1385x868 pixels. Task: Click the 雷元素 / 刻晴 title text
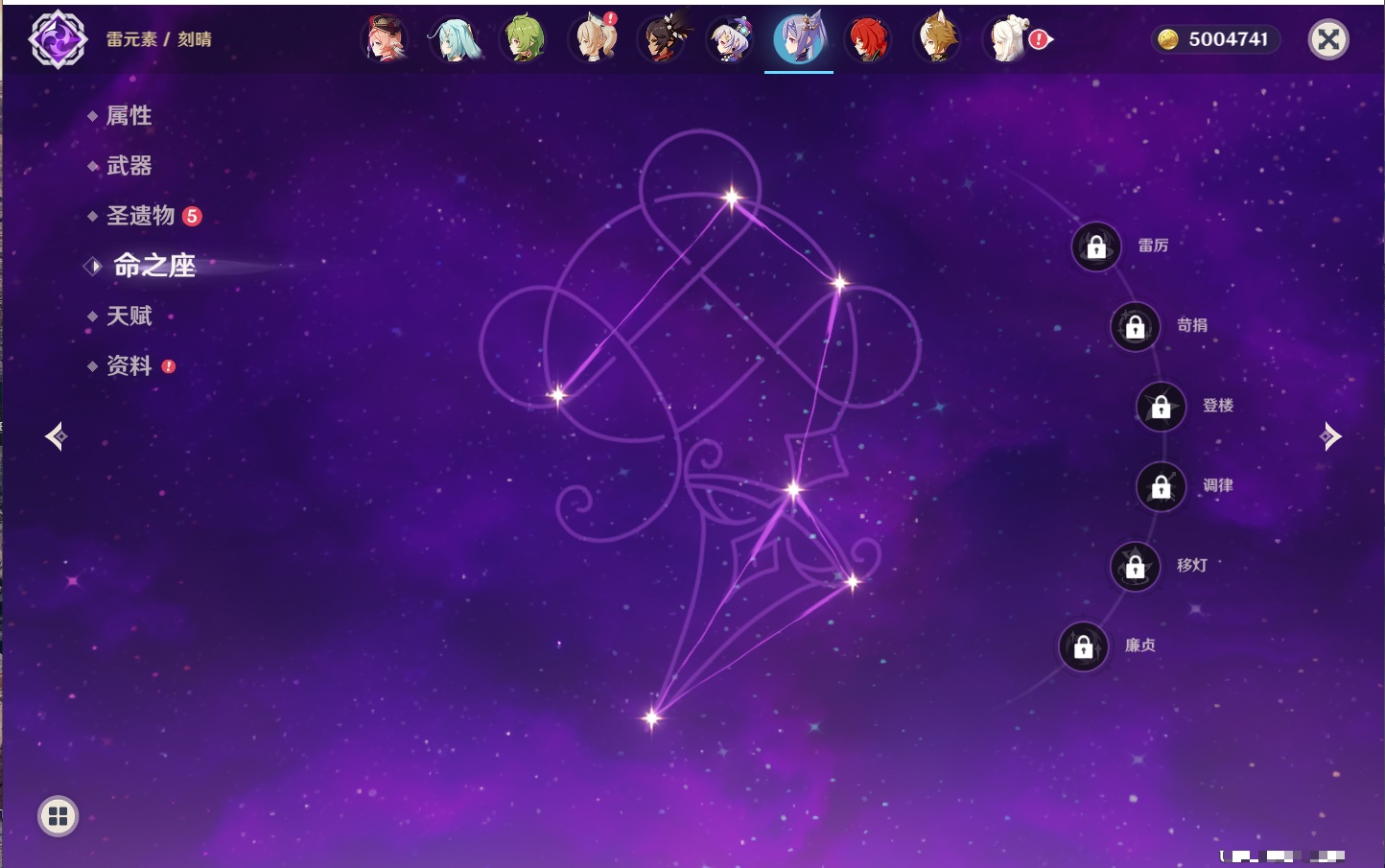159,39
